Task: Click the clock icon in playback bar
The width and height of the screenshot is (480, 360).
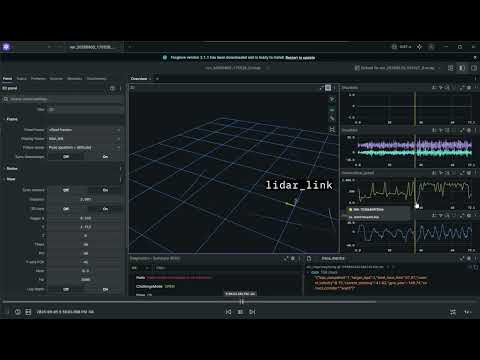Action: (18, 312)
